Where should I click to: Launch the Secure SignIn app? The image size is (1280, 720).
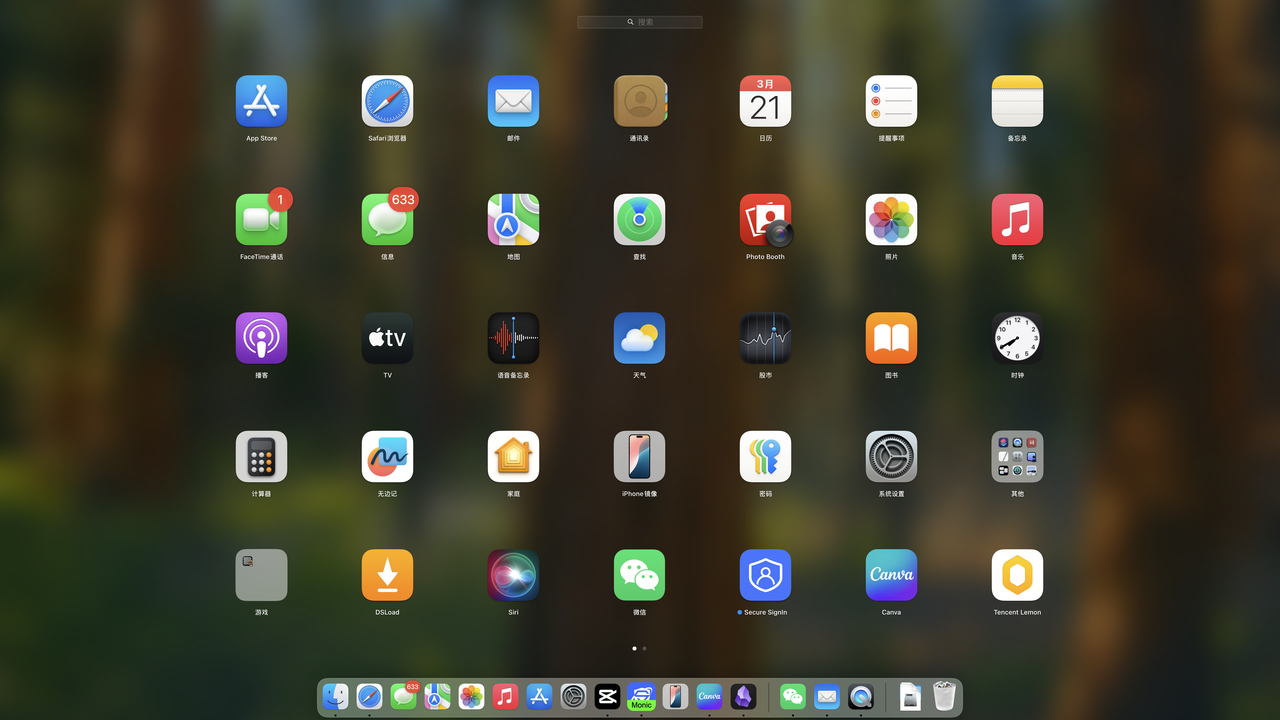[765, 575]
